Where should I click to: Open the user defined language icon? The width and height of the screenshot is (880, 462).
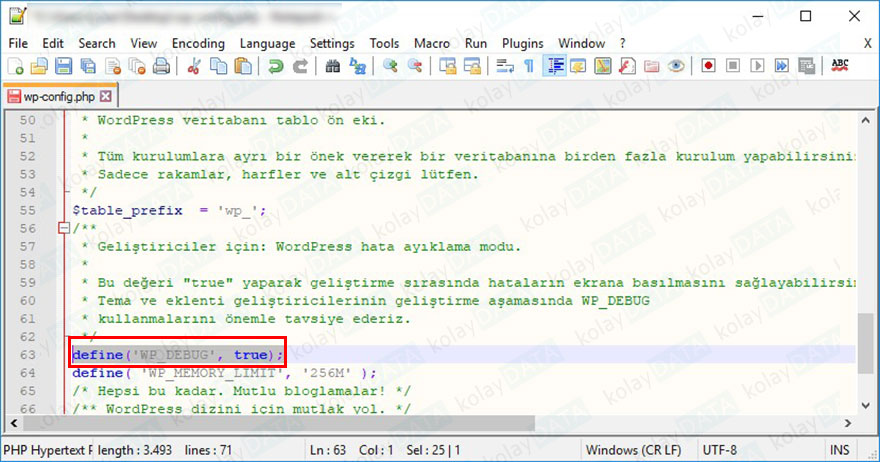[x=578, y=66]
